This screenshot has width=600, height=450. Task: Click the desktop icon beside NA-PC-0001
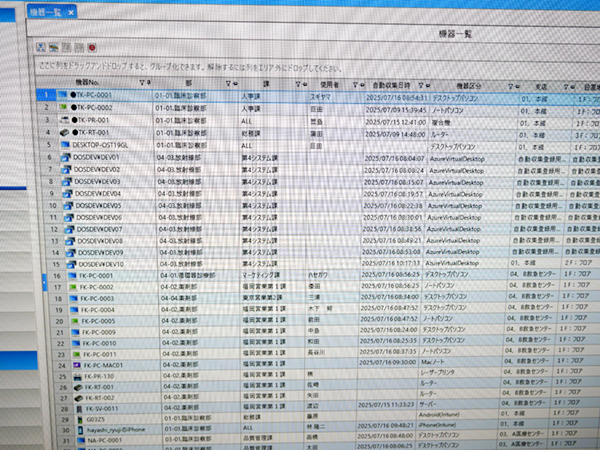coord(81,440)
